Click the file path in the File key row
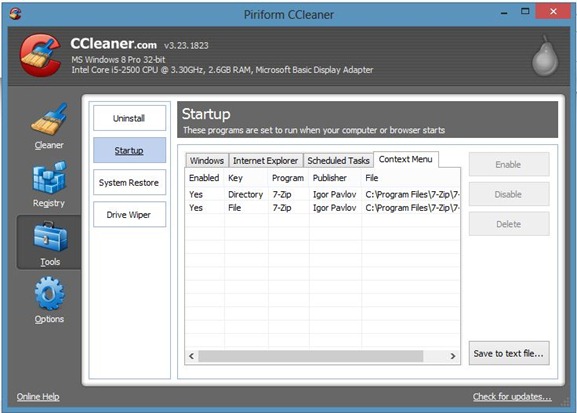The image size is (577, 413). [412, 208]
